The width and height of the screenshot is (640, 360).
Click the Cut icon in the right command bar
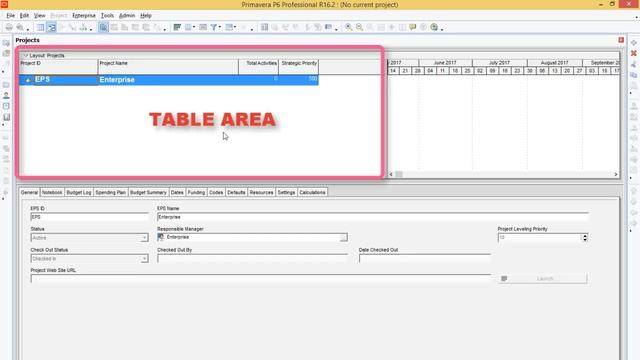633,64
